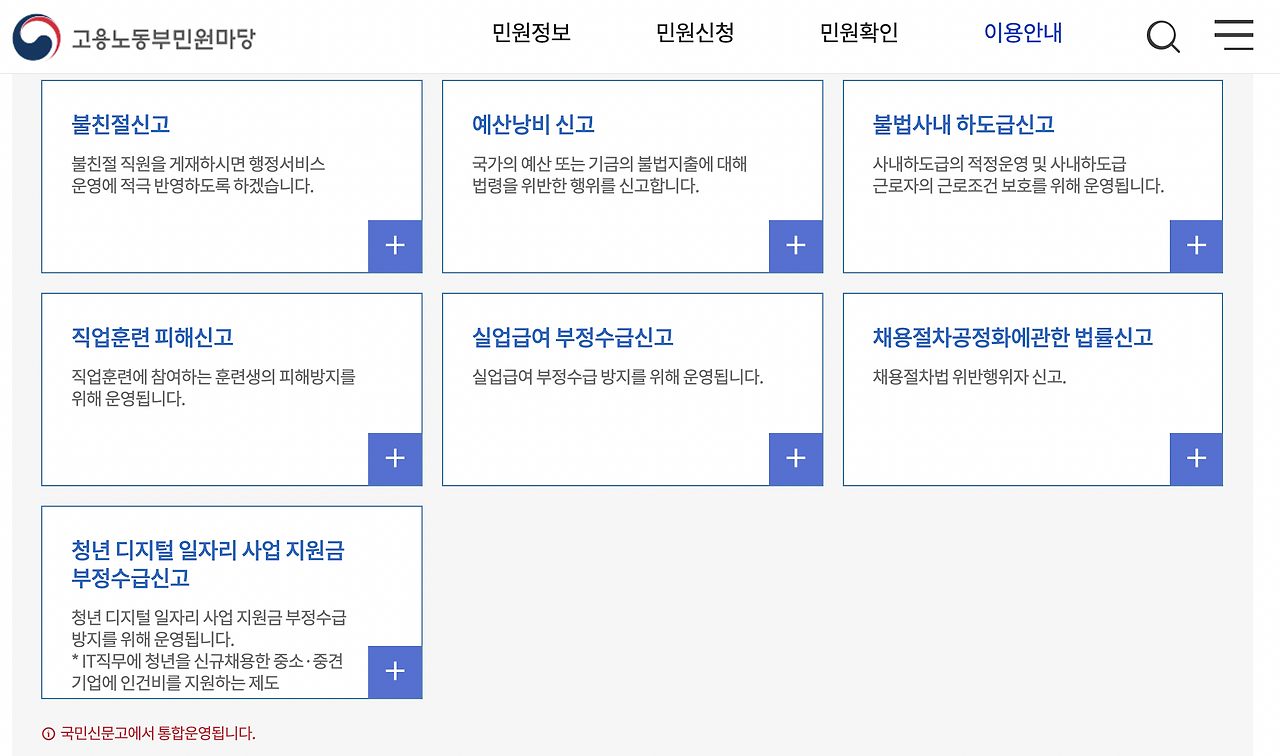Image resolution: width=1280 pixels, height=756 pixels.
Task: Click the Ministry of Employment logo
Action: (x=130, y=36)
